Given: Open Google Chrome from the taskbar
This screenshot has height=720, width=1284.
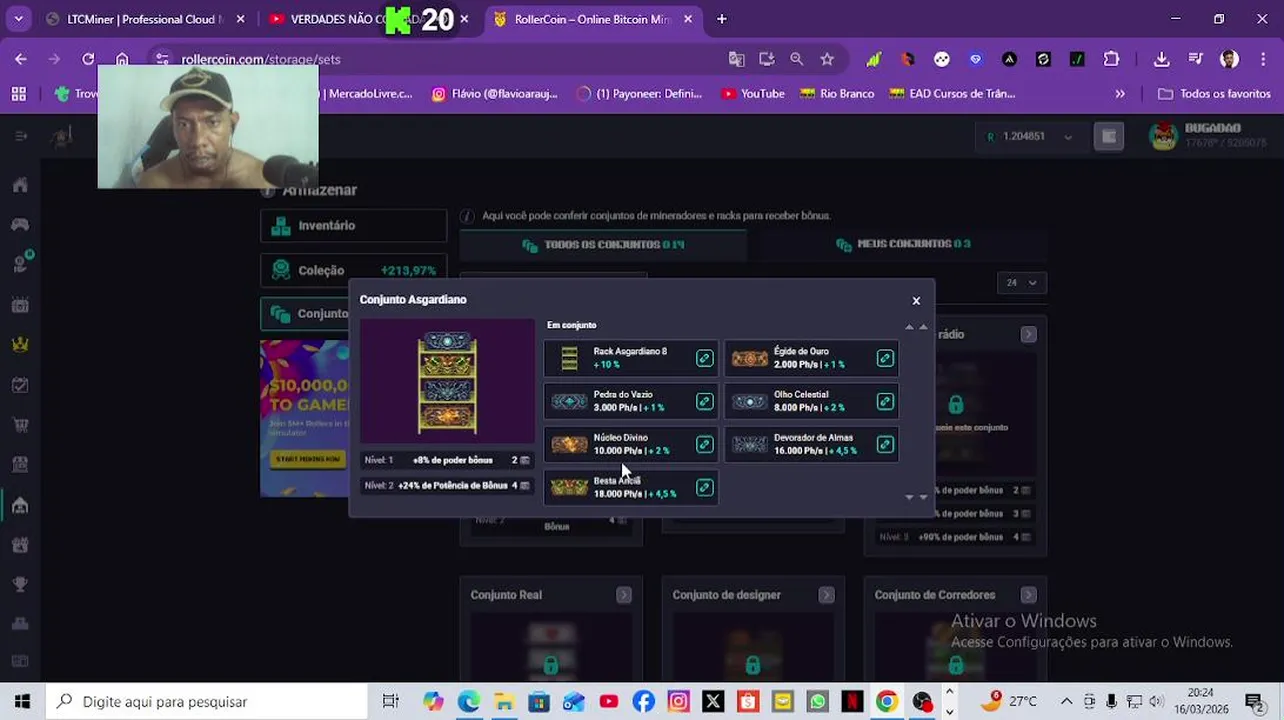Looking at the screenshot, I should point(887,701).
